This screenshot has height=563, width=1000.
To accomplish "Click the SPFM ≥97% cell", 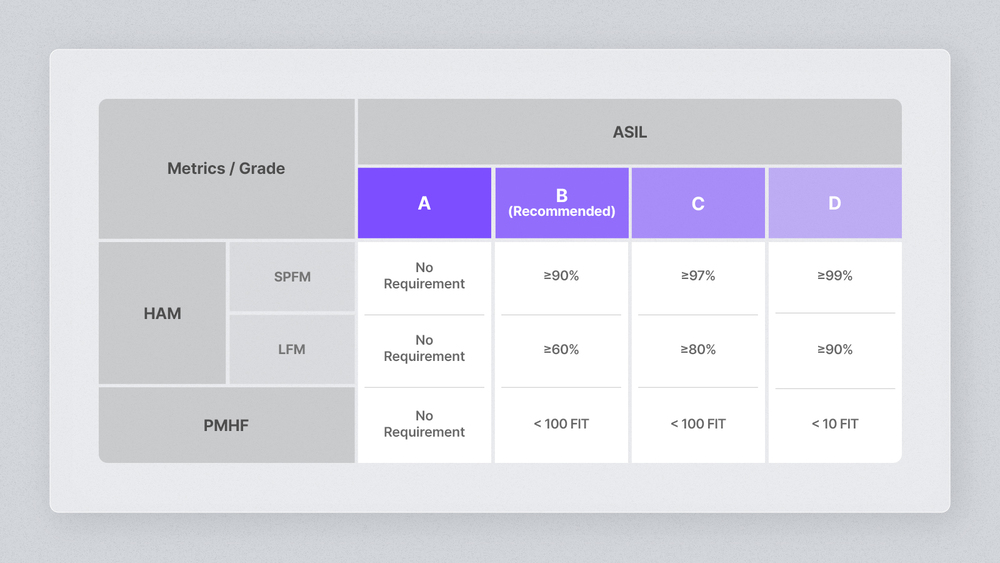I will click(x=698, y=276).
